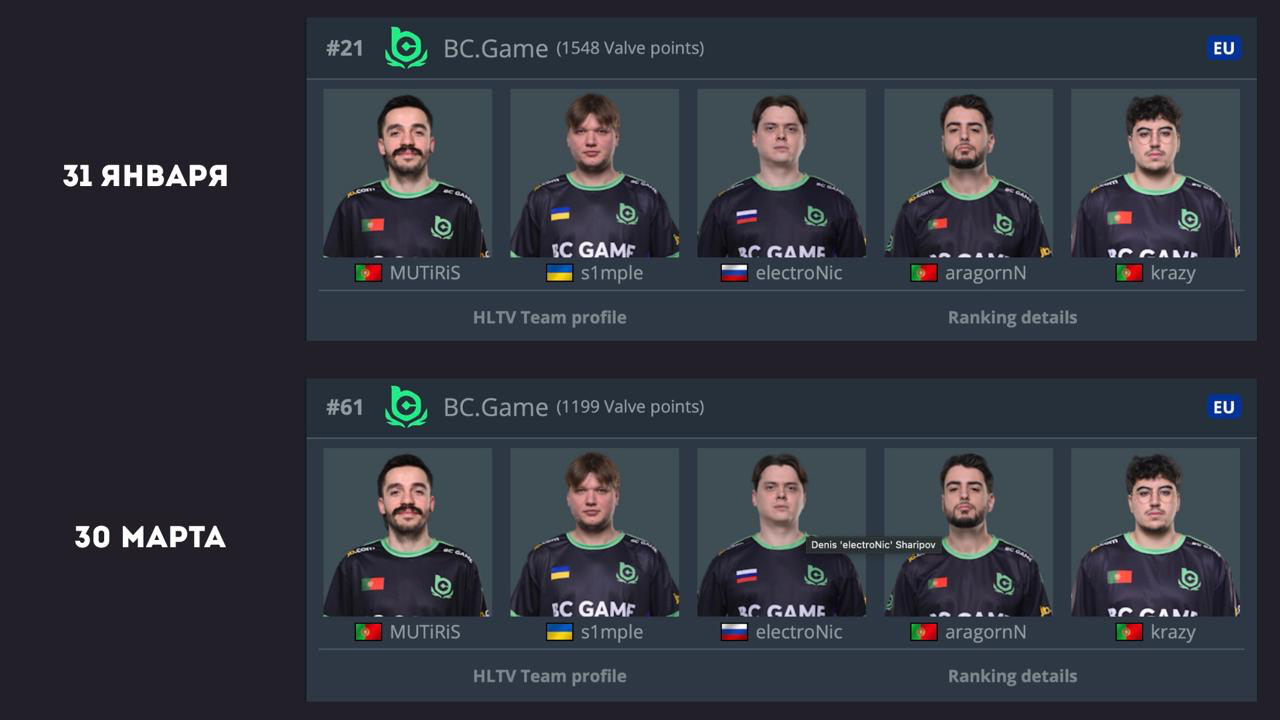This screenshot has height=720, width=1280.
Task: Click BC.Game team name in #21 header
Action: (x=495, y=48)
